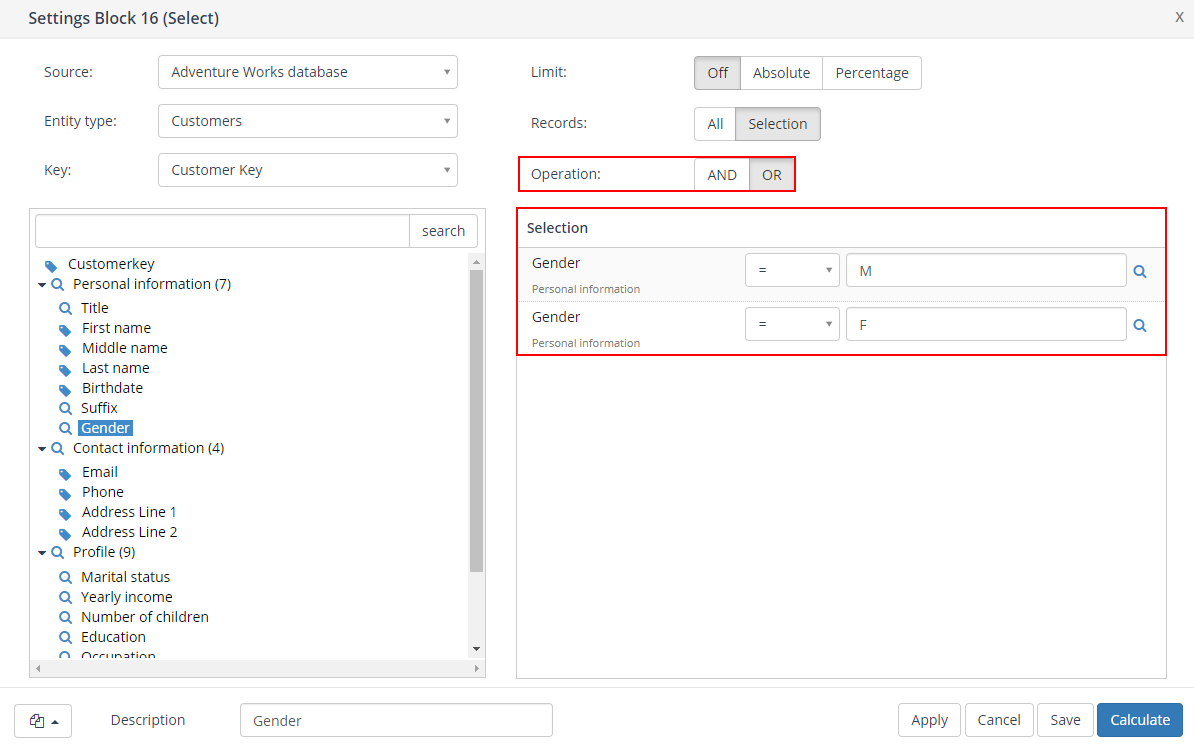Viewport: 1194px width, 752px height.
Task: Click the Description text field
Action: click(396, 720)
